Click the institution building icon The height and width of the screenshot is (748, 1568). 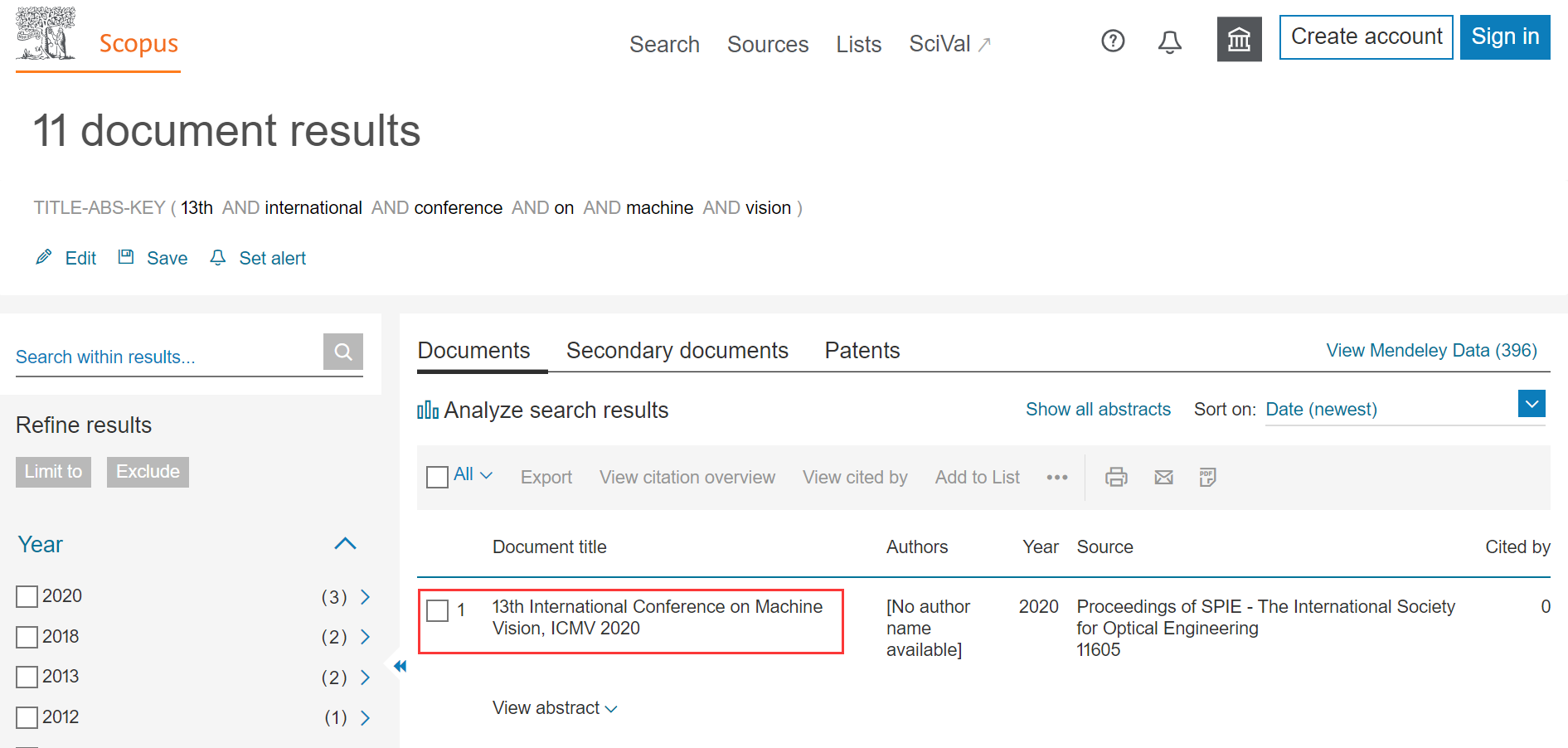pyautogui.click(x=1239, y=40)
